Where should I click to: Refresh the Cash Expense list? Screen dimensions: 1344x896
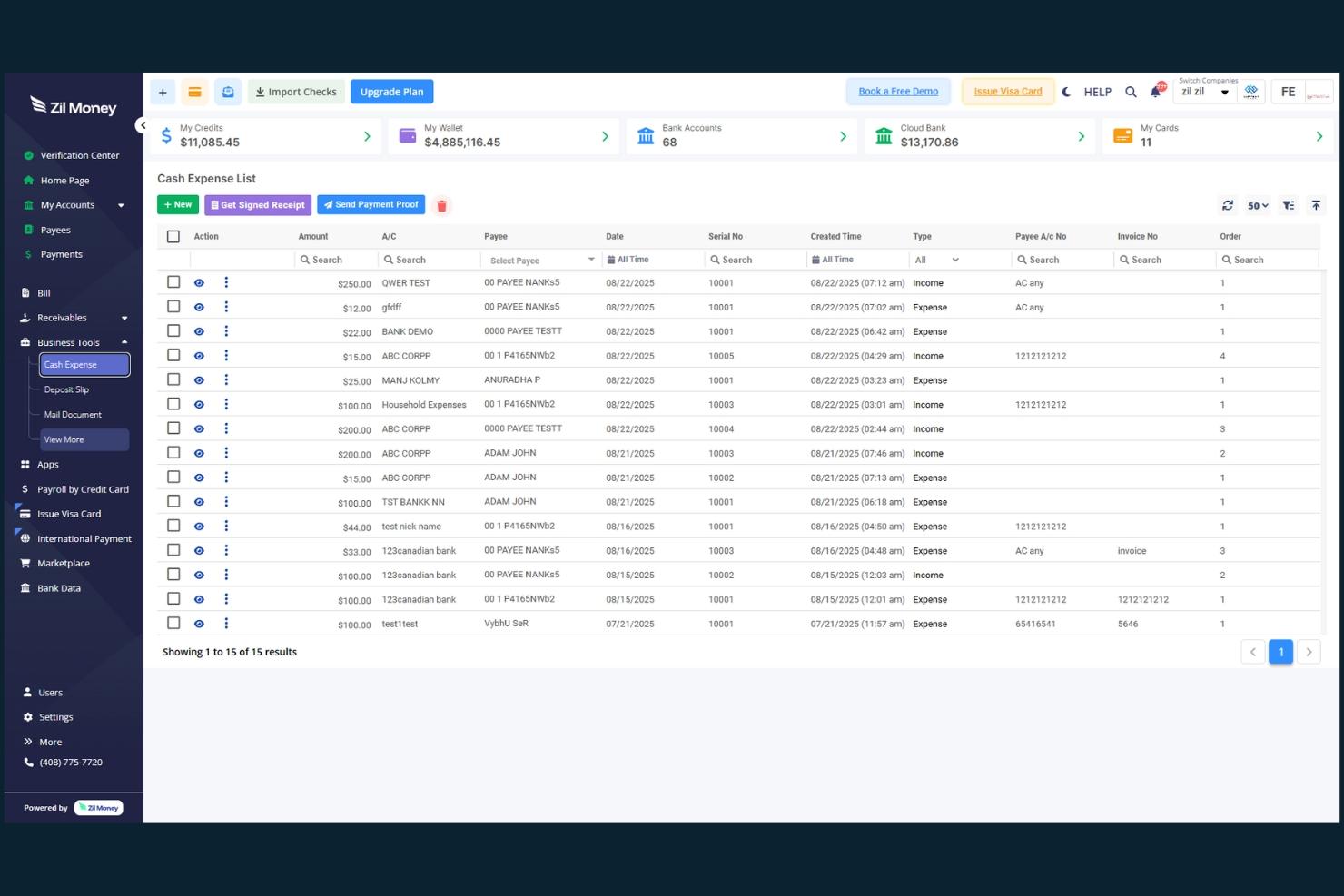click(1228, 205)
